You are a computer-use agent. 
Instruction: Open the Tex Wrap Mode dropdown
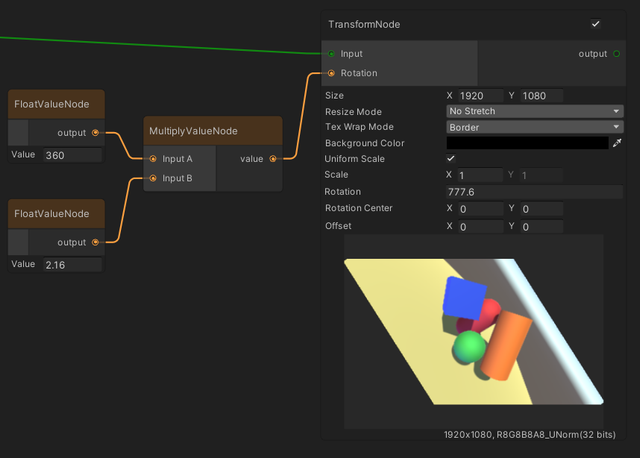pyautogui.click(x=534, y=127)
